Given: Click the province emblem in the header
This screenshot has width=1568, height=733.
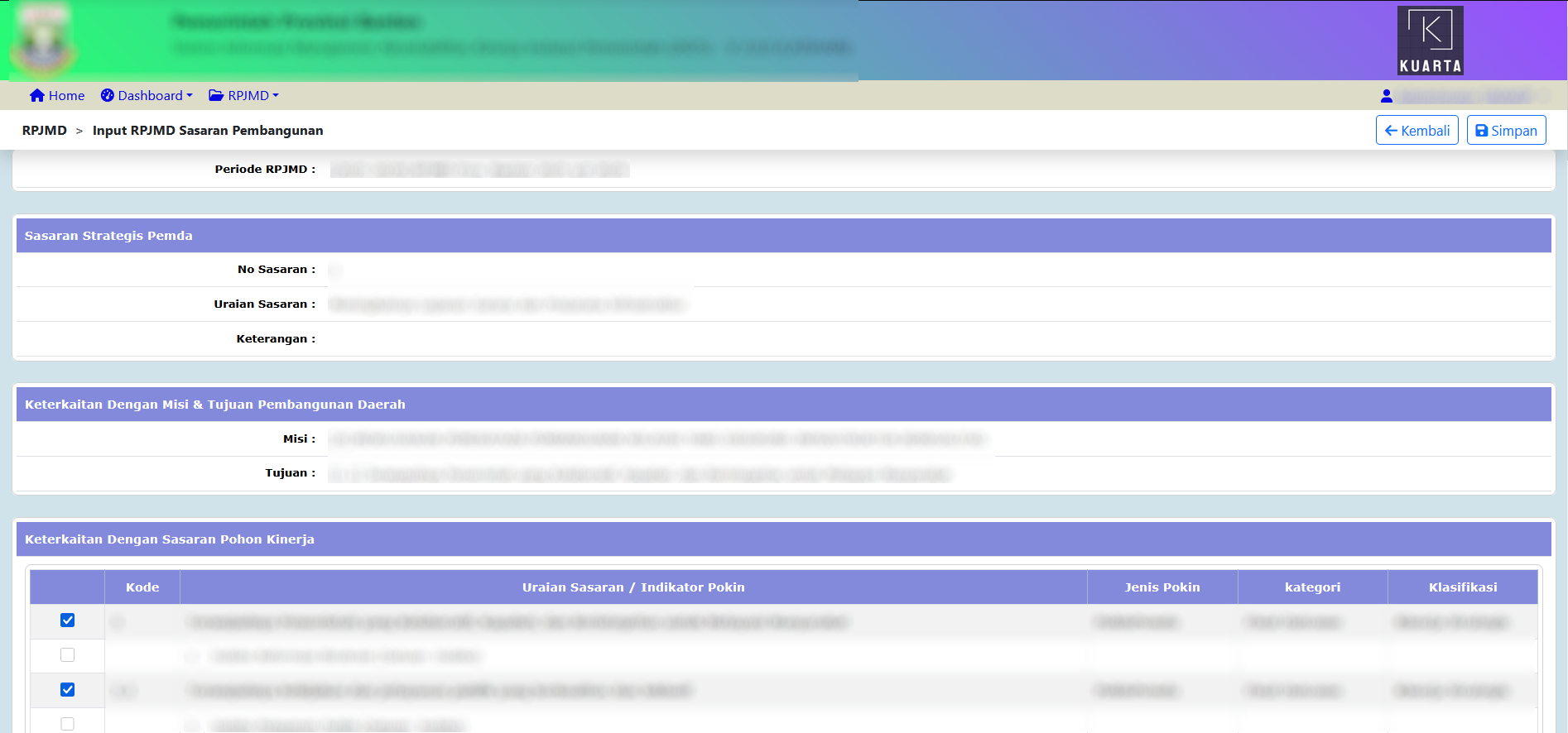Looking at the screenshot, I should 43,41.
